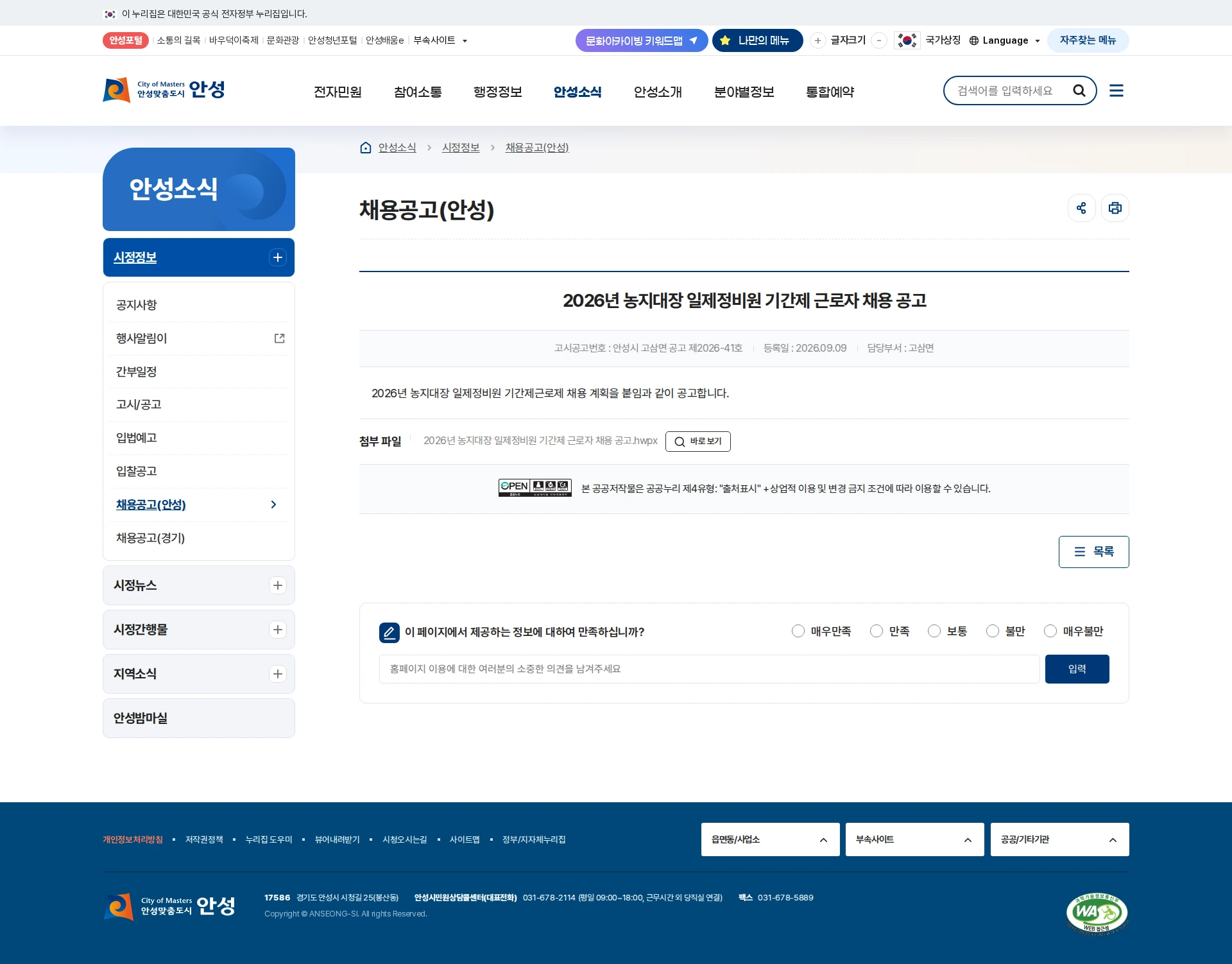
Task: Click the 사이트맵 footer link
Action: point(465,839)
